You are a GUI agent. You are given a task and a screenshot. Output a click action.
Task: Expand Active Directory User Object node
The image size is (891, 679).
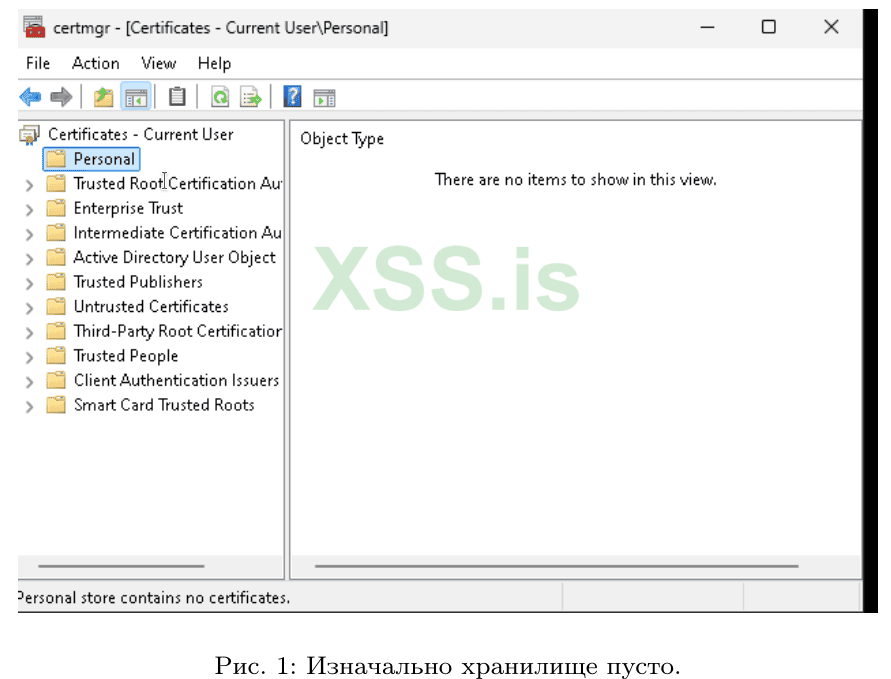(30, 259)
